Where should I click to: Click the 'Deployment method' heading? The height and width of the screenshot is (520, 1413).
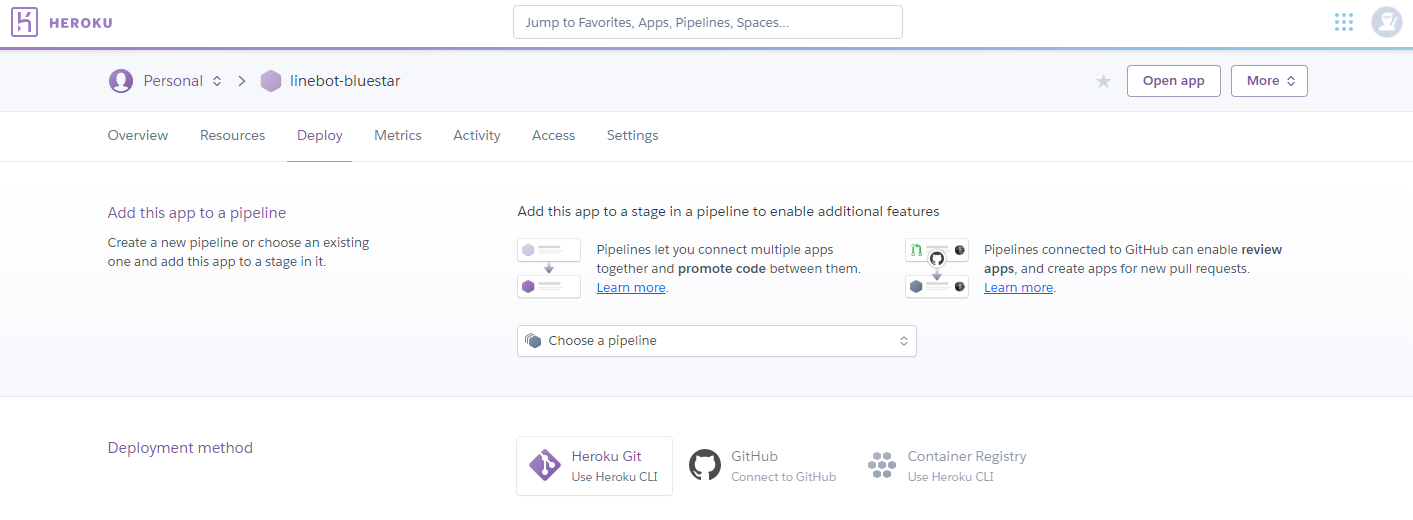pyautogui.click(x=180, y=448)
